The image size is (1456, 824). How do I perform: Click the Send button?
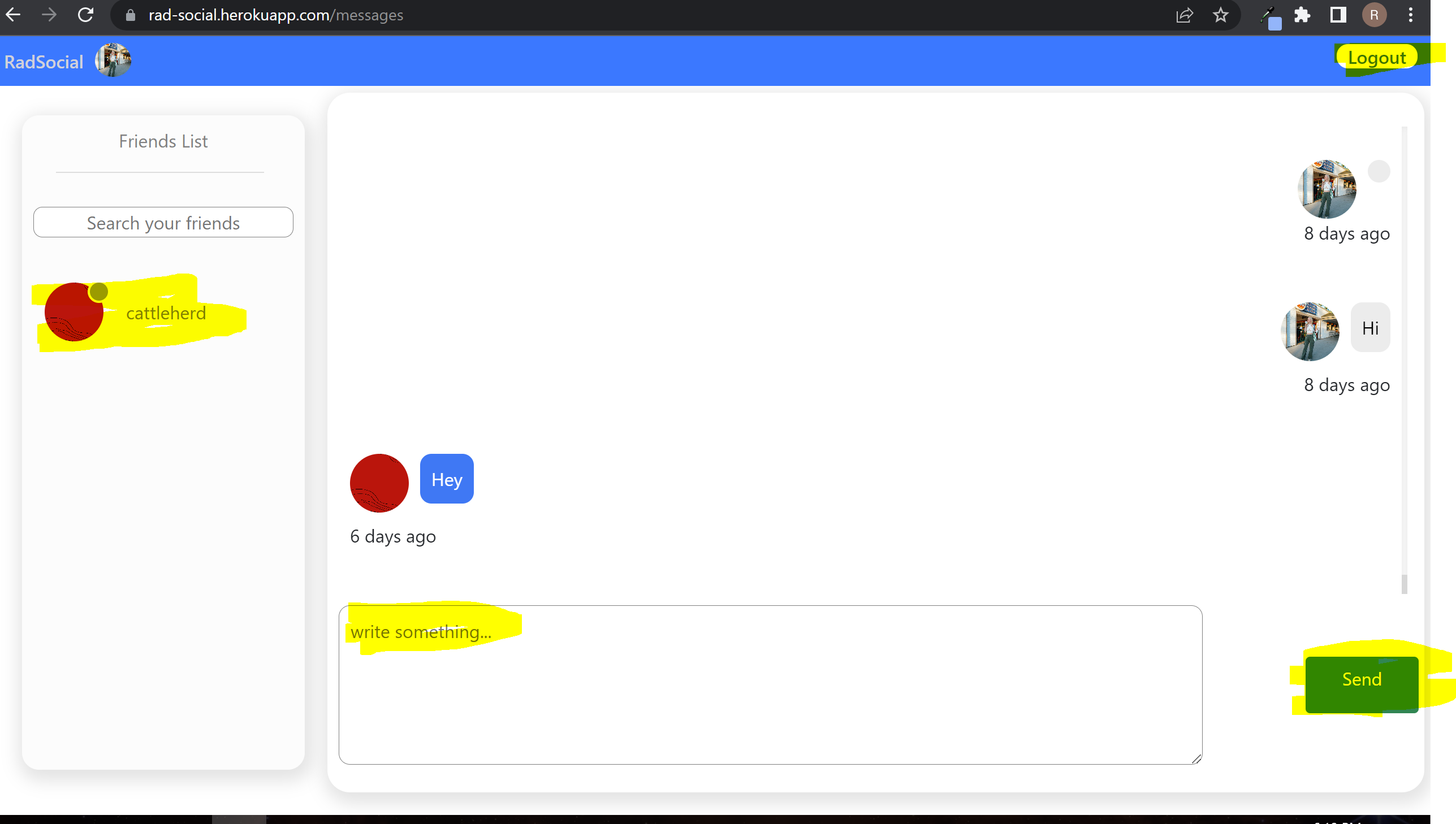coord(1361,679)
